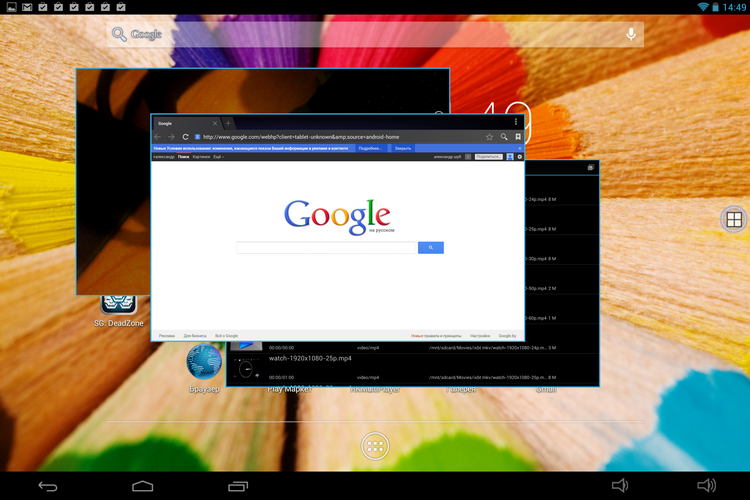Tap the Wi-Fi status icon
This screenshot has width=750, height=500.
[x=703, y=7]
